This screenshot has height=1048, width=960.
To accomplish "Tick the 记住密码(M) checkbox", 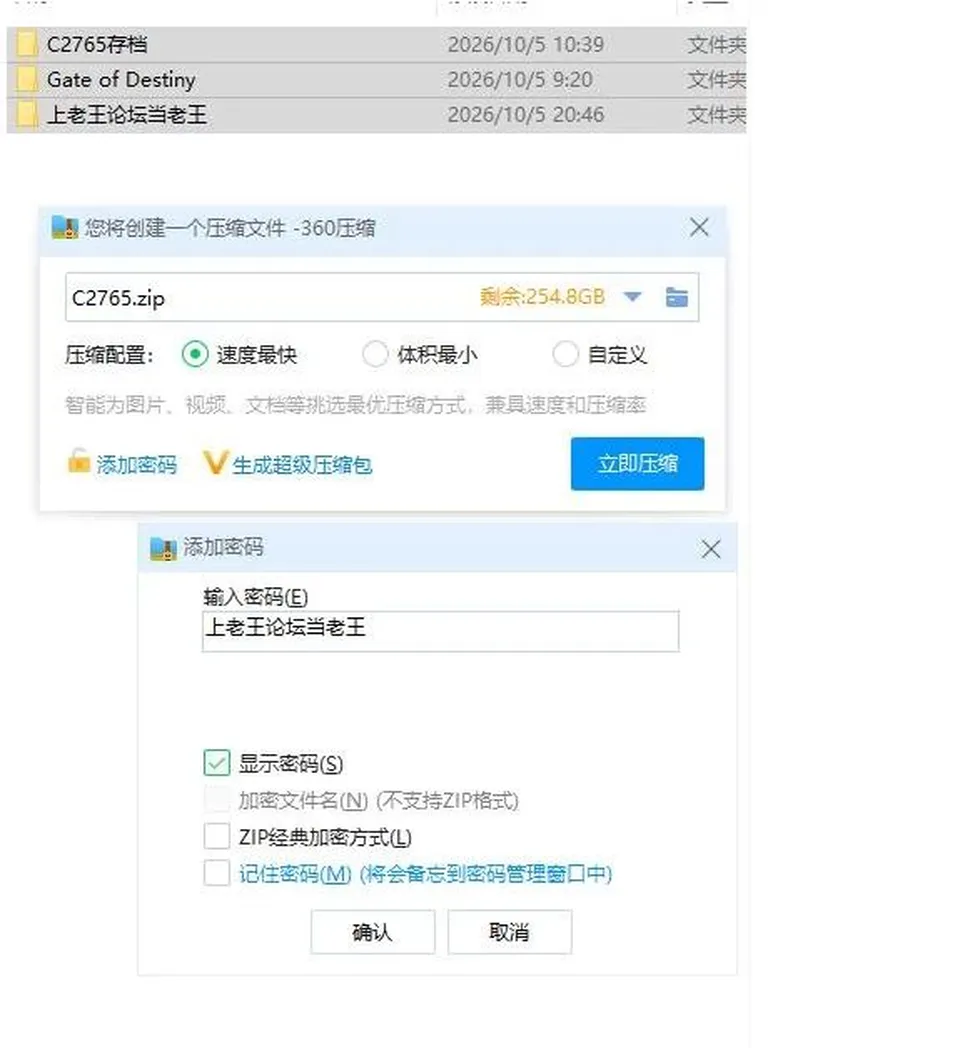I will (217, 873).
